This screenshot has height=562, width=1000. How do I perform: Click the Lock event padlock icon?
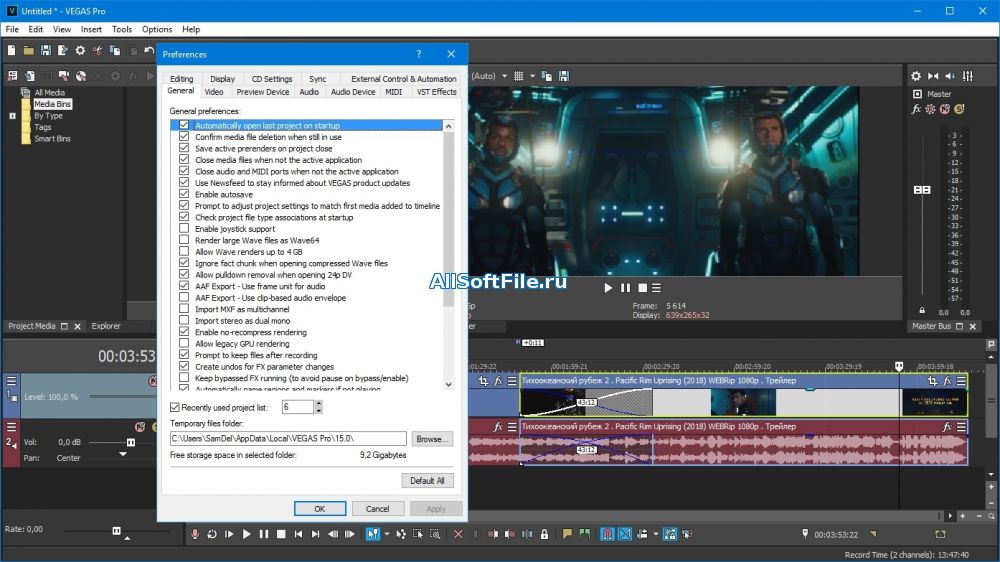pos(544,534)
